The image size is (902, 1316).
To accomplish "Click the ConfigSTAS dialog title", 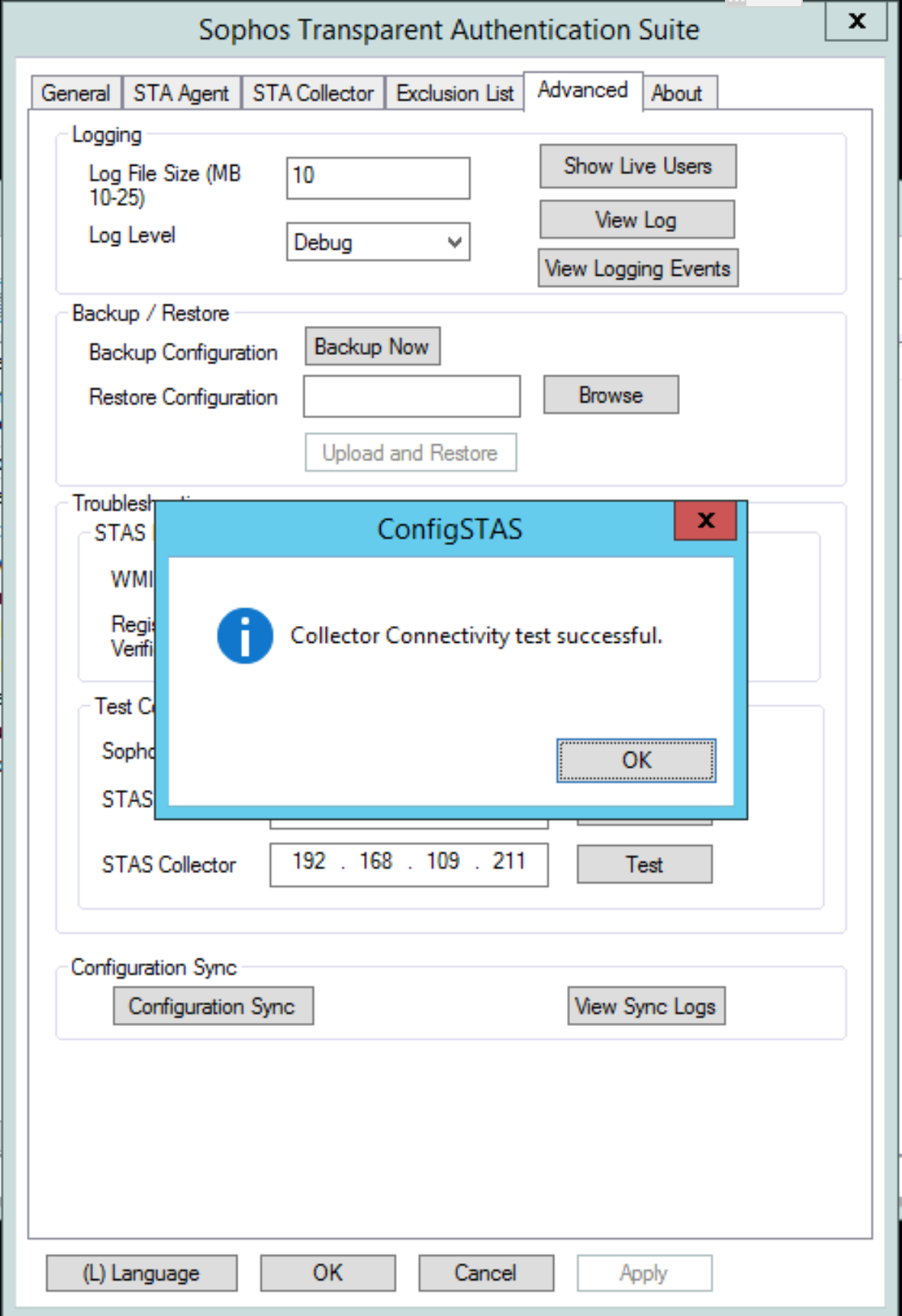I will click(450, 529).
